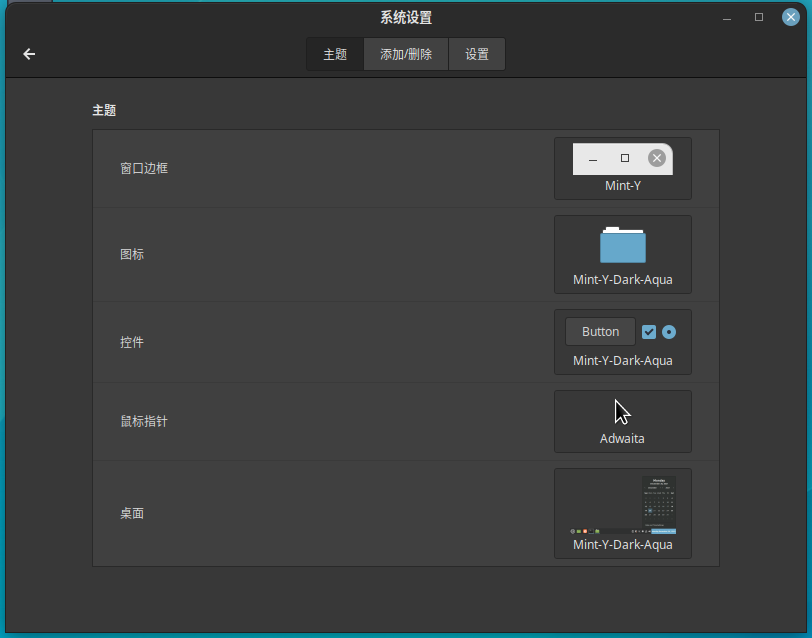Click the blue radio button in 控件 preview
This screenshot has height=638, width=812.
[x=669, y=332]
